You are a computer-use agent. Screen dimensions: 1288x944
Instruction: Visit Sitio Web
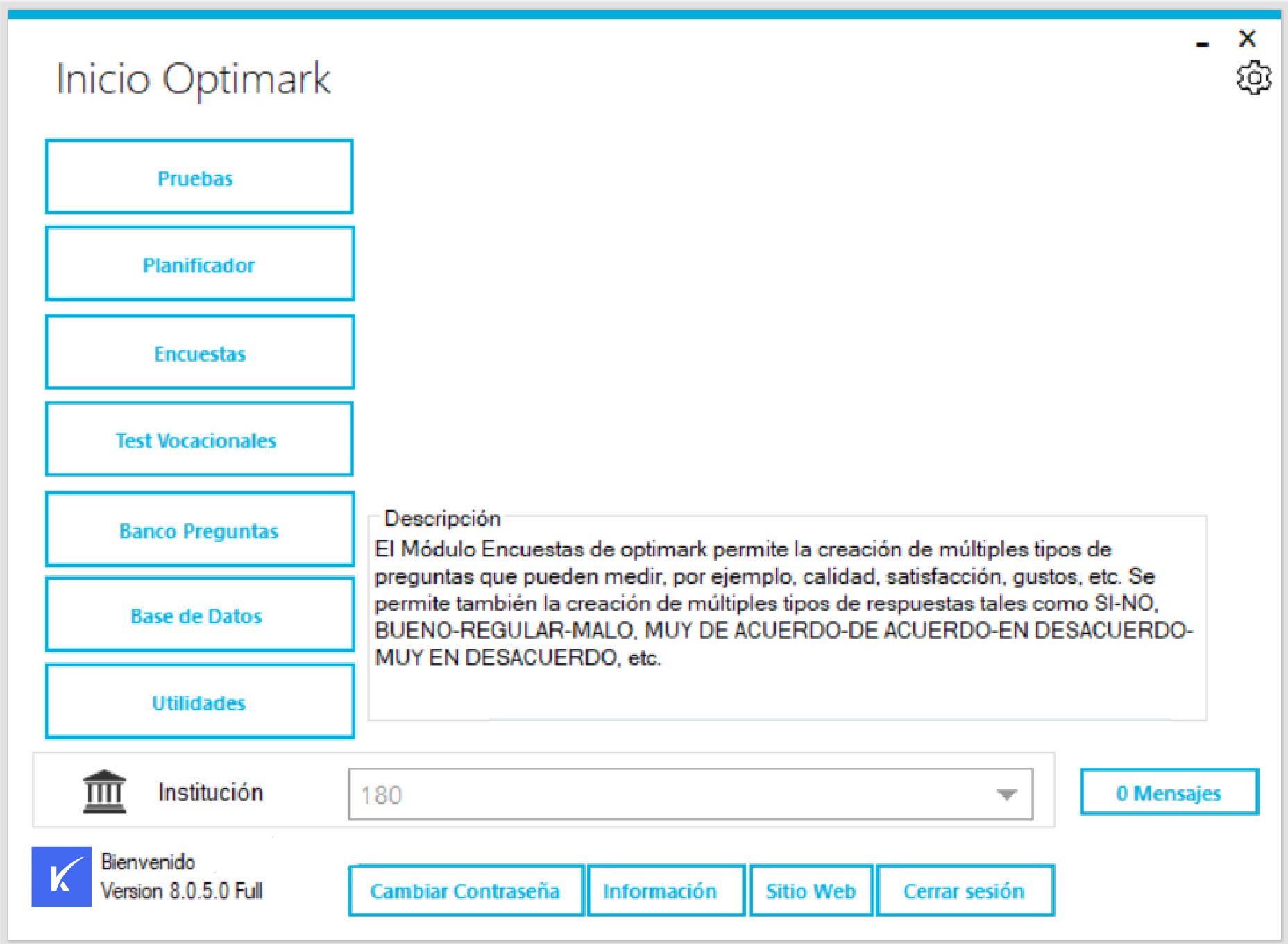point(811,891)
